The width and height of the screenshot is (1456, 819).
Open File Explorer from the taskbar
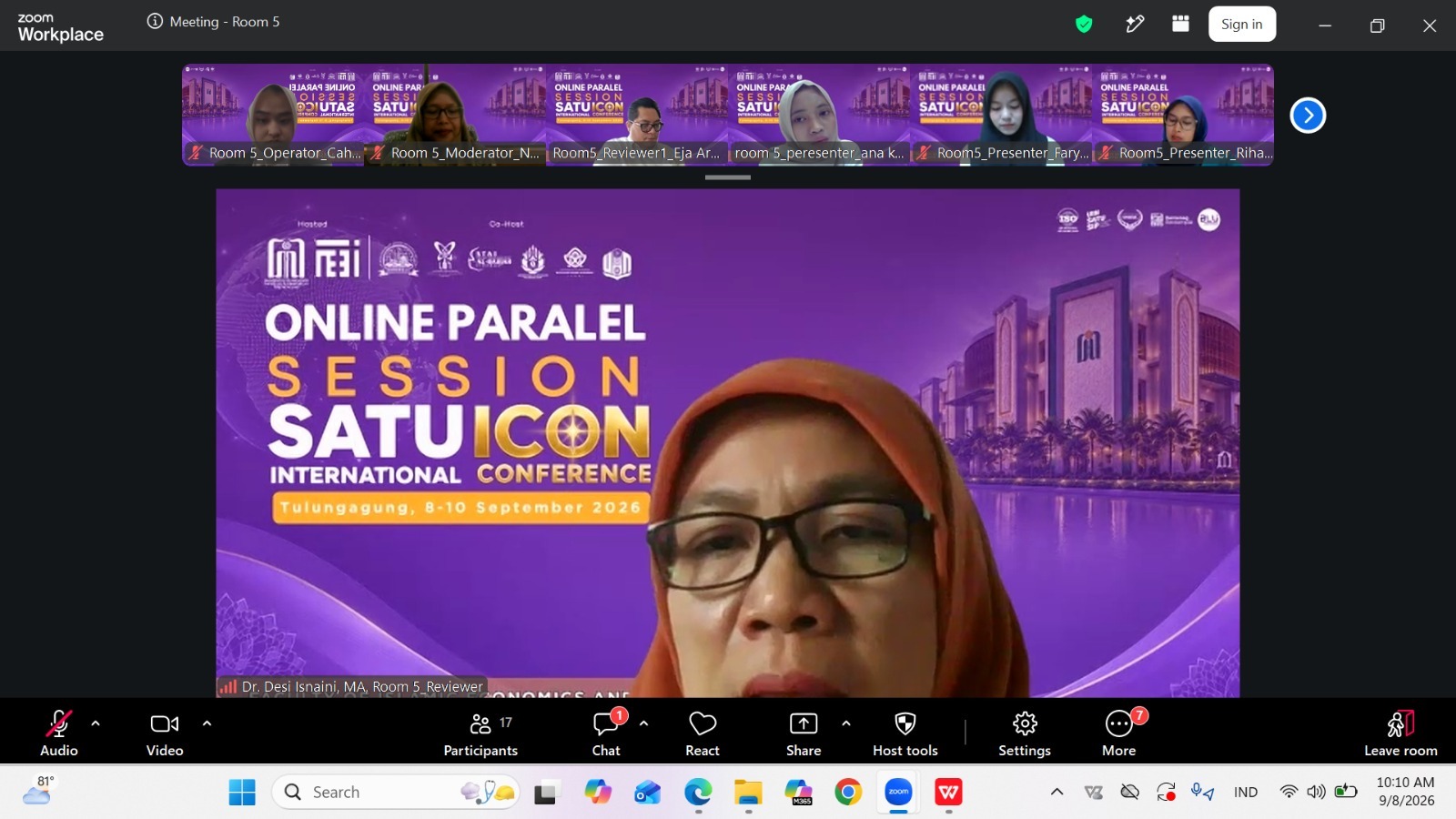748,793
